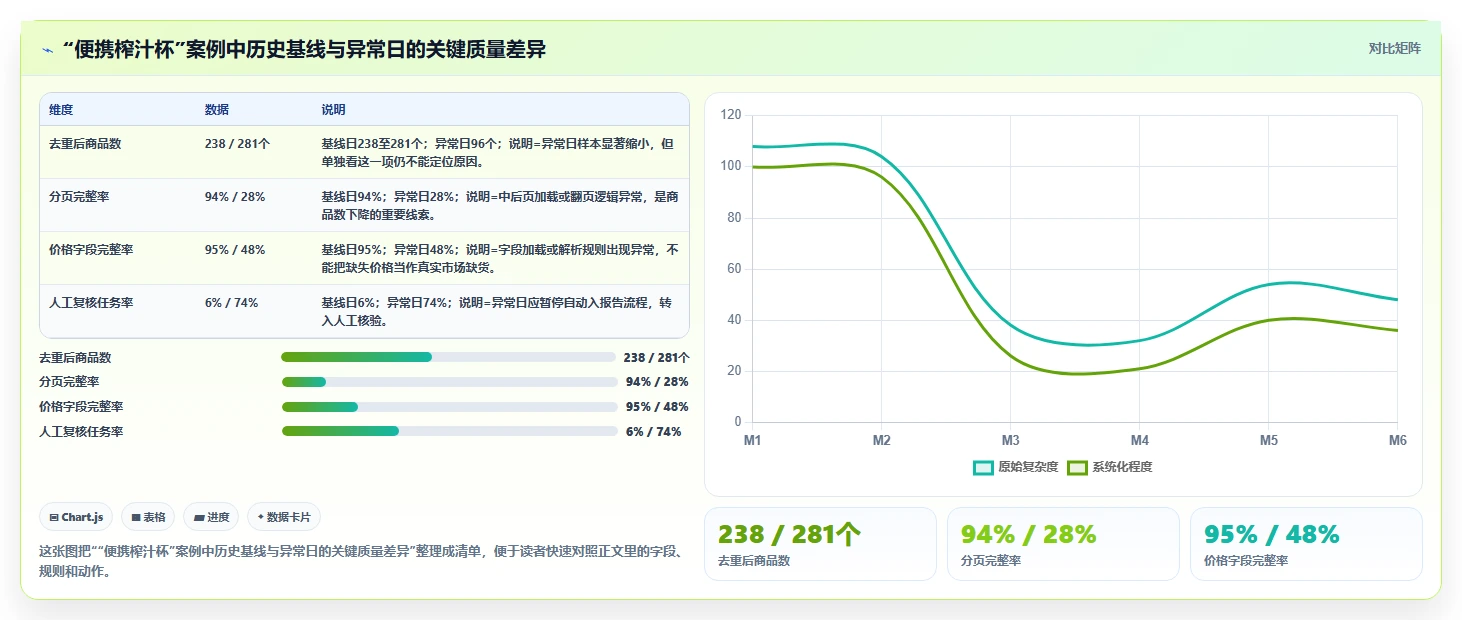This screenshot has height=620, width=1462.
Task: Click table cell value 238 / 281个
Action: click(x=237, y=144)
